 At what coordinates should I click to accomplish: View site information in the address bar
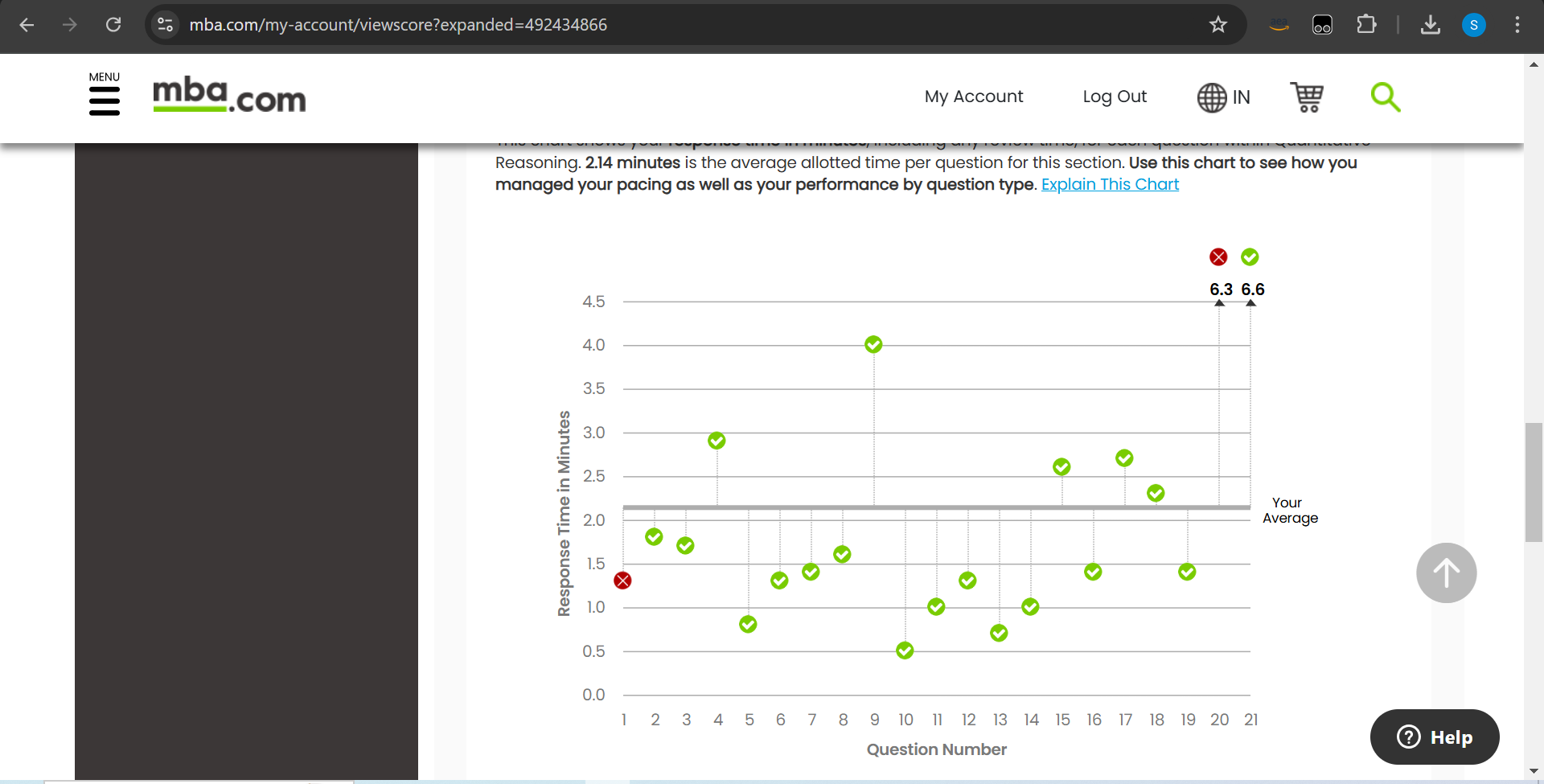point(166,25)
